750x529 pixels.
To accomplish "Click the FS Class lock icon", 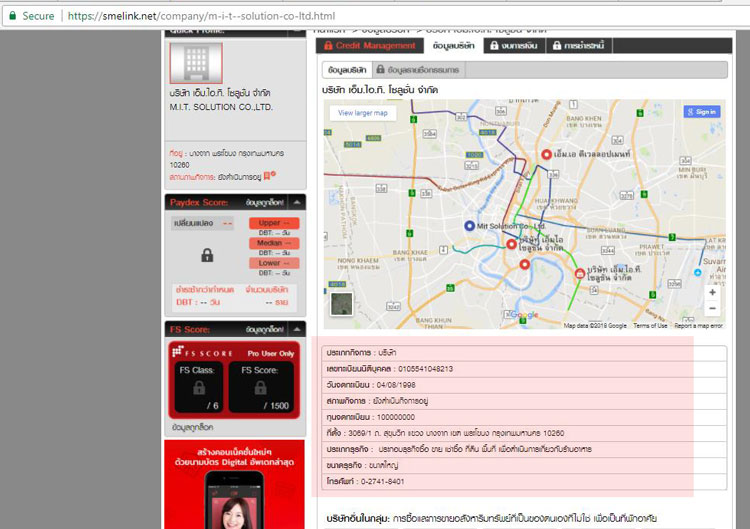I will [197, 386].
